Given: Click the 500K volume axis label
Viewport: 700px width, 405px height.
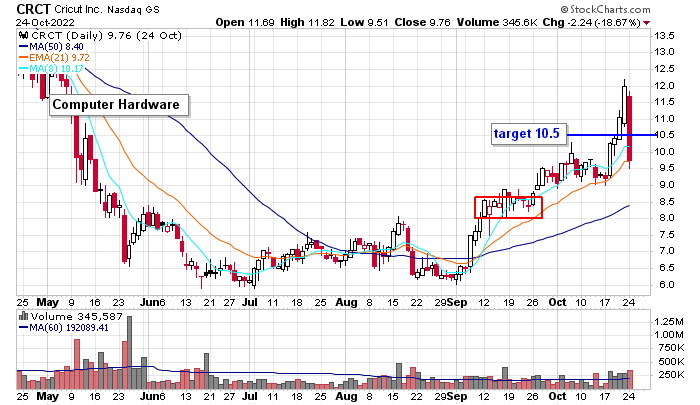Looking at the screenshot, I should click(671, 362).
